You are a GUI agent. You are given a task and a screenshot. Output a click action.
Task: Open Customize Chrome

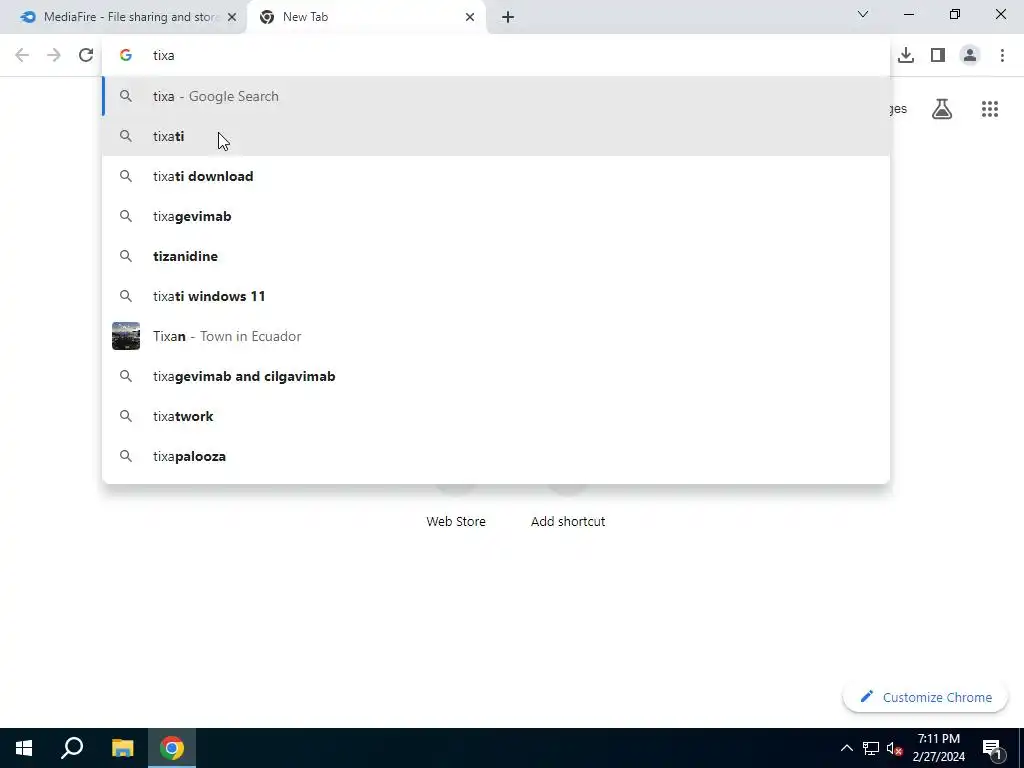925,697
